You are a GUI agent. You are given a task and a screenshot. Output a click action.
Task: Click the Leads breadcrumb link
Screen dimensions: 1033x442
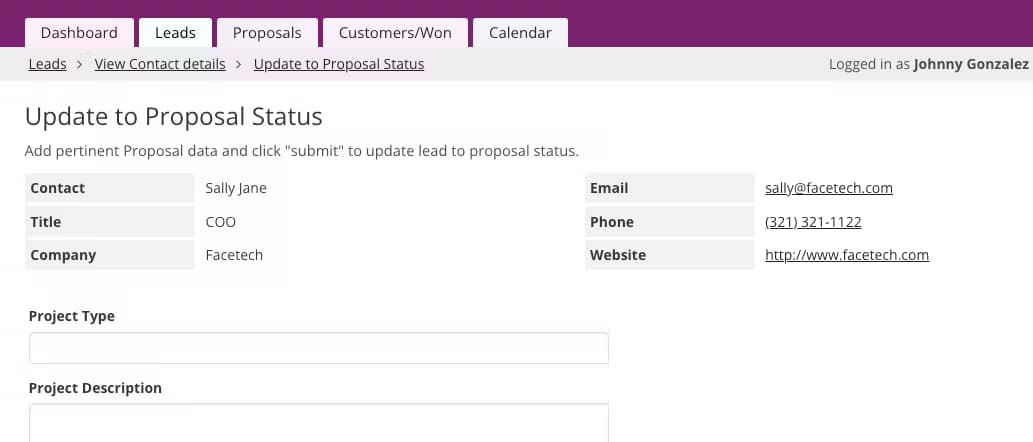click(x=48, y=64)
